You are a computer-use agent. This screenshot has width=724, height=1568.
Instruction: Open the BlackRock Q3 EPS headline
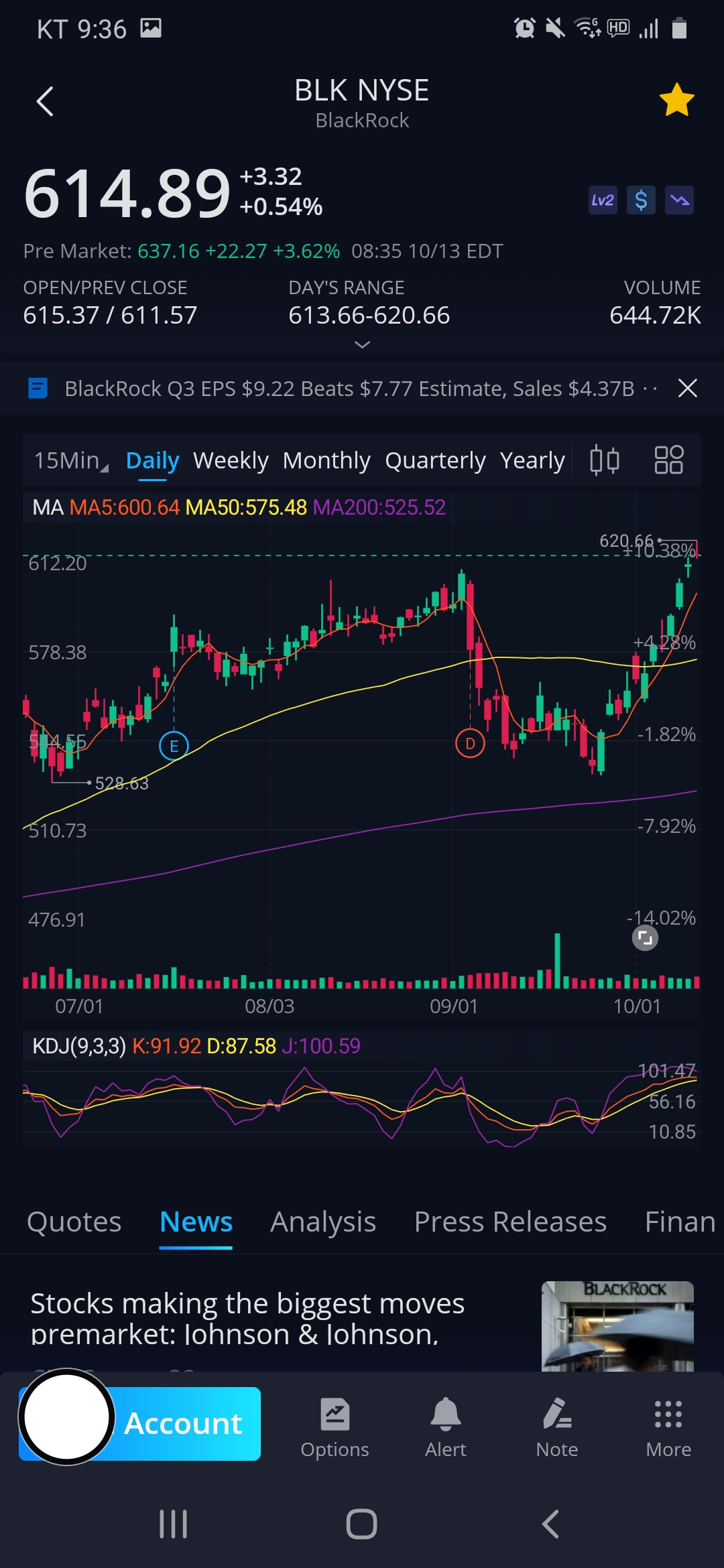coord(349,389)
